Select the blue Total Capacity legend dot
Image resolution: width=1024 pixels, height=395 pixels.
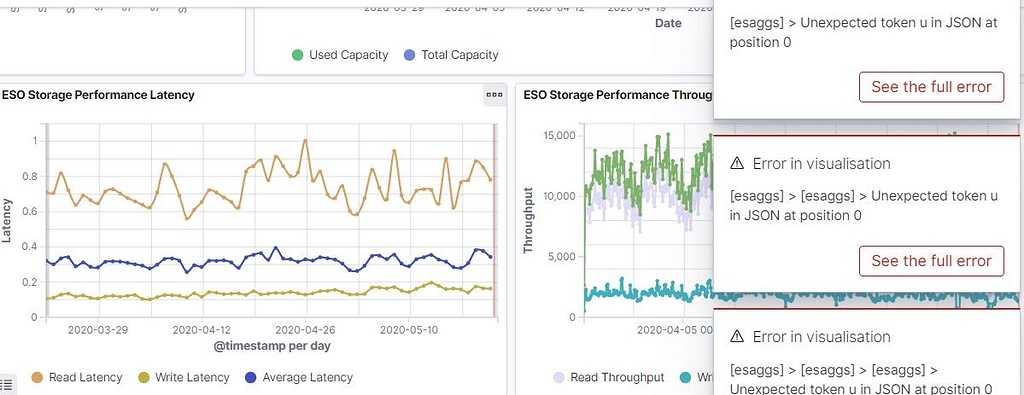pyautogui.click(x=409, y=55)
